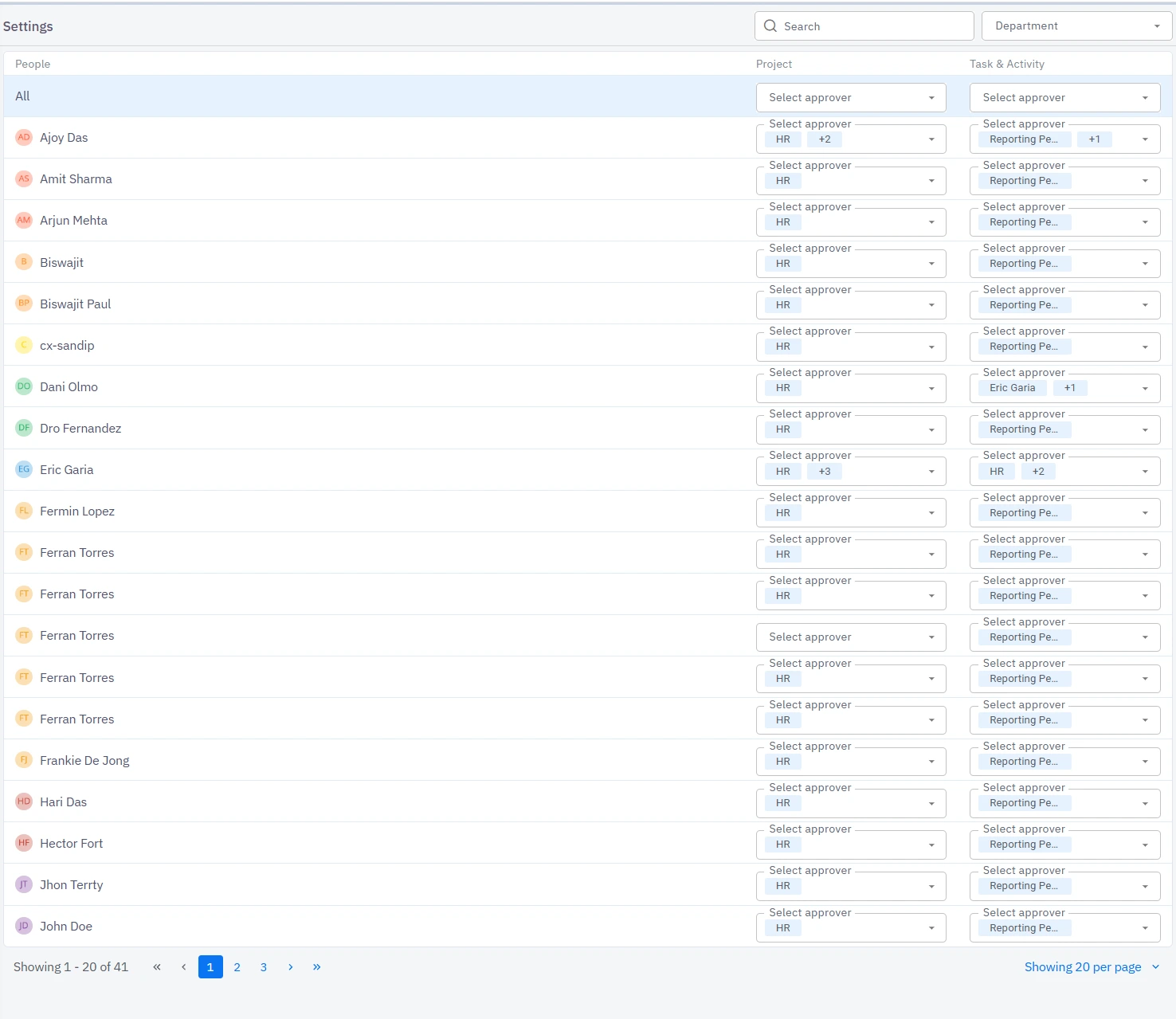Click Hari Das avatar icon
The width and height of the screenshot is (1176, 1019).
24,801
